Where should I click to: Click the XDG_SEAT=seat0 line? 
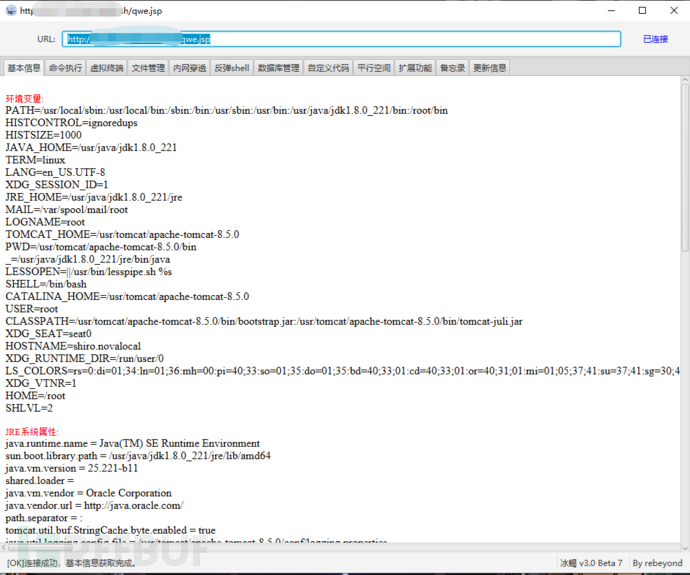pyautogui.click(x=48, y=333)
